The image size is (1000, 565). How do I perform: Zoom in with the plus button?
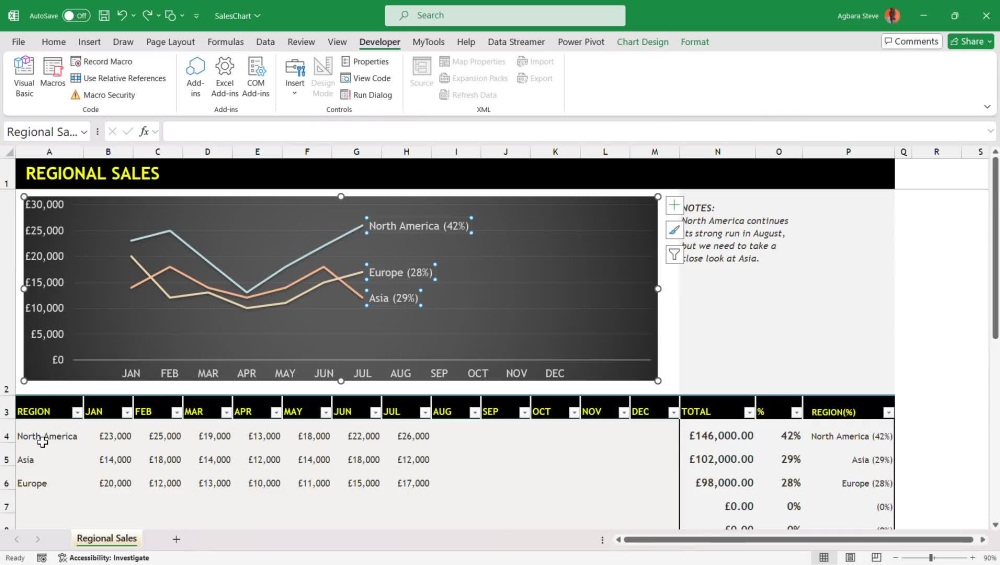coord(973,557)
